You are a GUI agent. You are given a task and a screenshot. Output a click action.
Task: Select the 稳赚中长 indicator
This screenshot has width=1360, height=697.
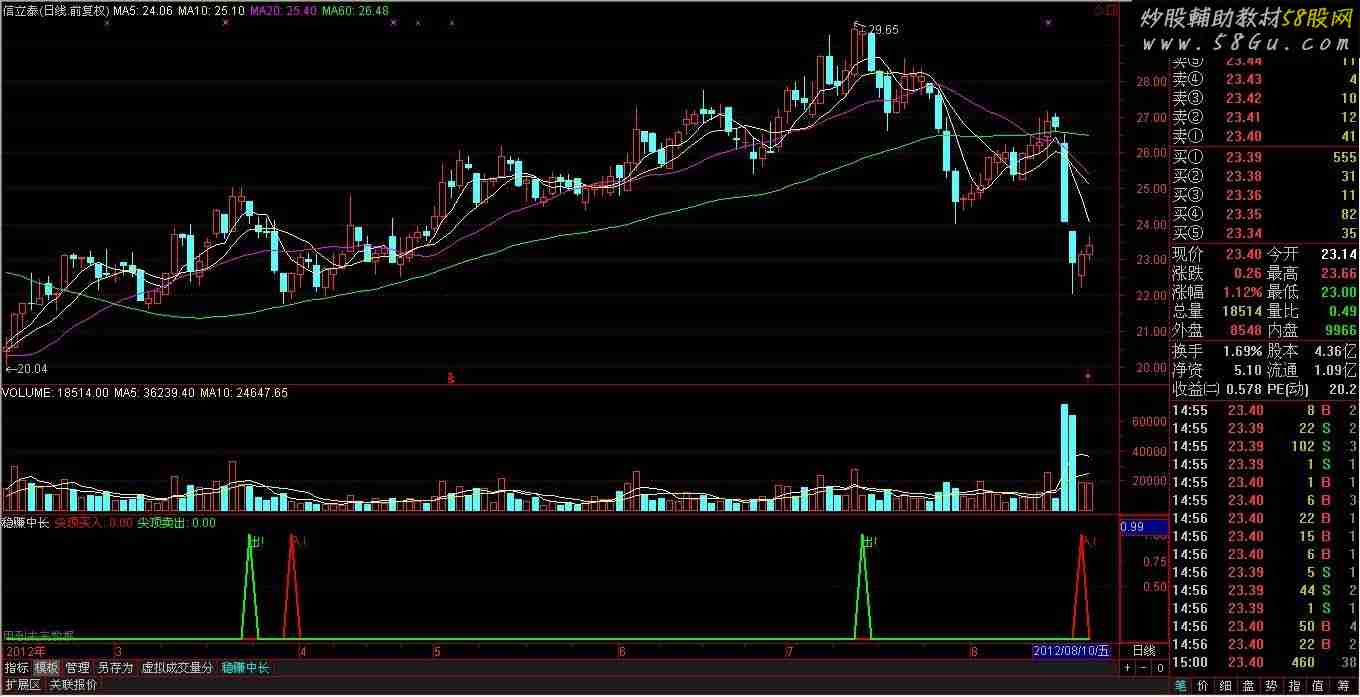tap(245, 667)
